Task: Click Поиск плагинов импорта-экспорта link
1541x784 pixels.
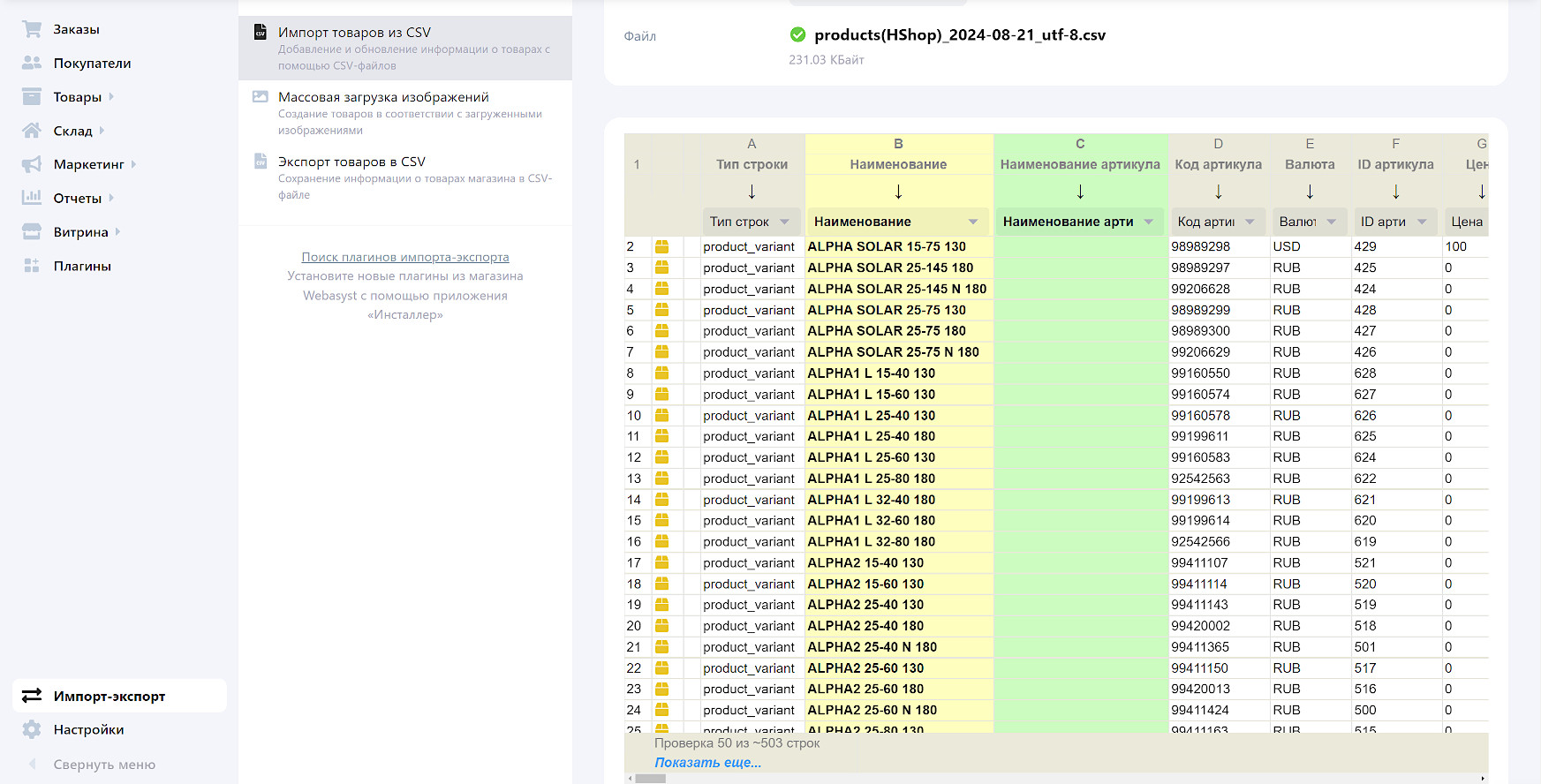Action: tap(405, 257)
